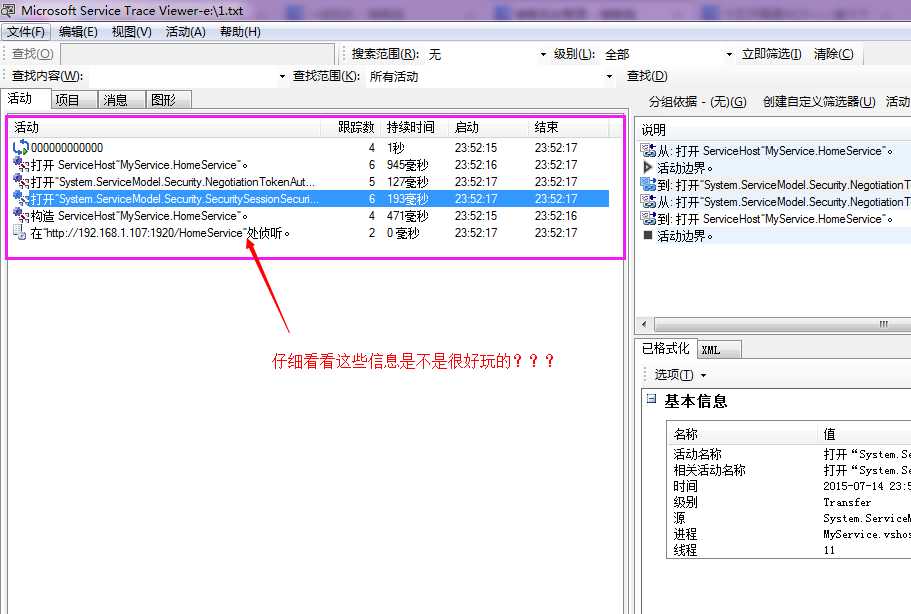This screenshot has width=911, height=614.
Task: Click icon of first 到: 打开 NegotiationT trace
Action: pyautogui.click(x=648, y=185)
